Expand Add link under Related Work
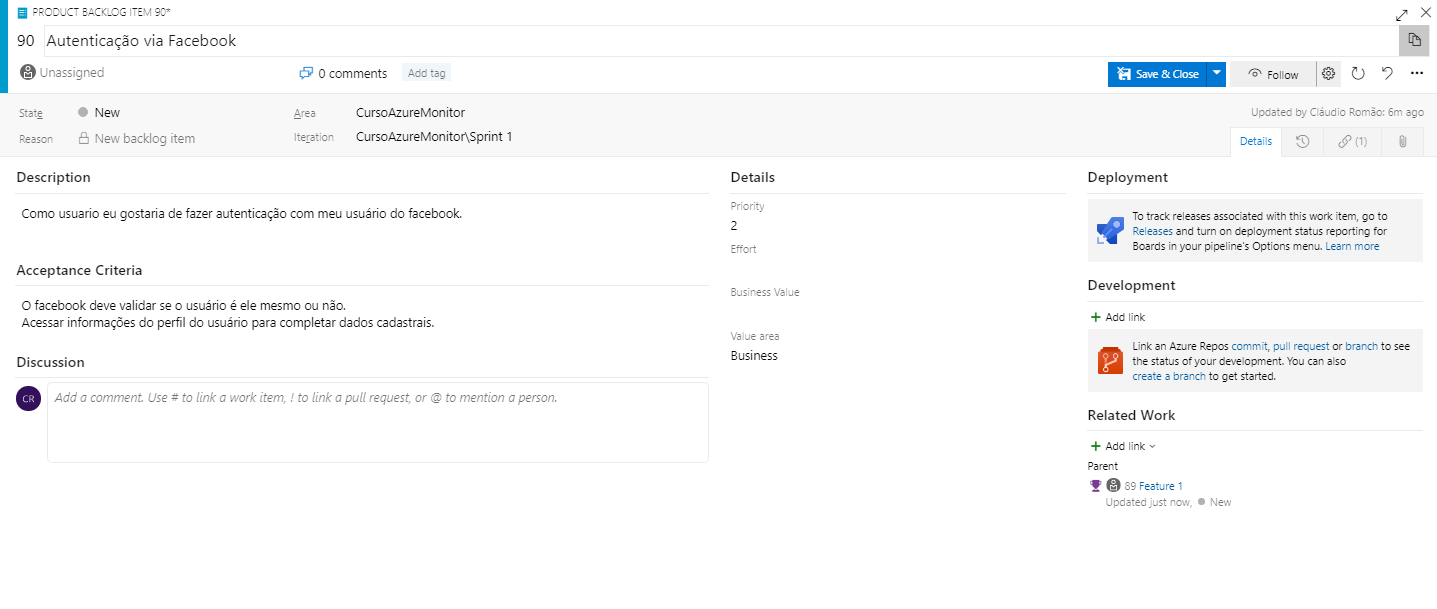 point(1122,446)
